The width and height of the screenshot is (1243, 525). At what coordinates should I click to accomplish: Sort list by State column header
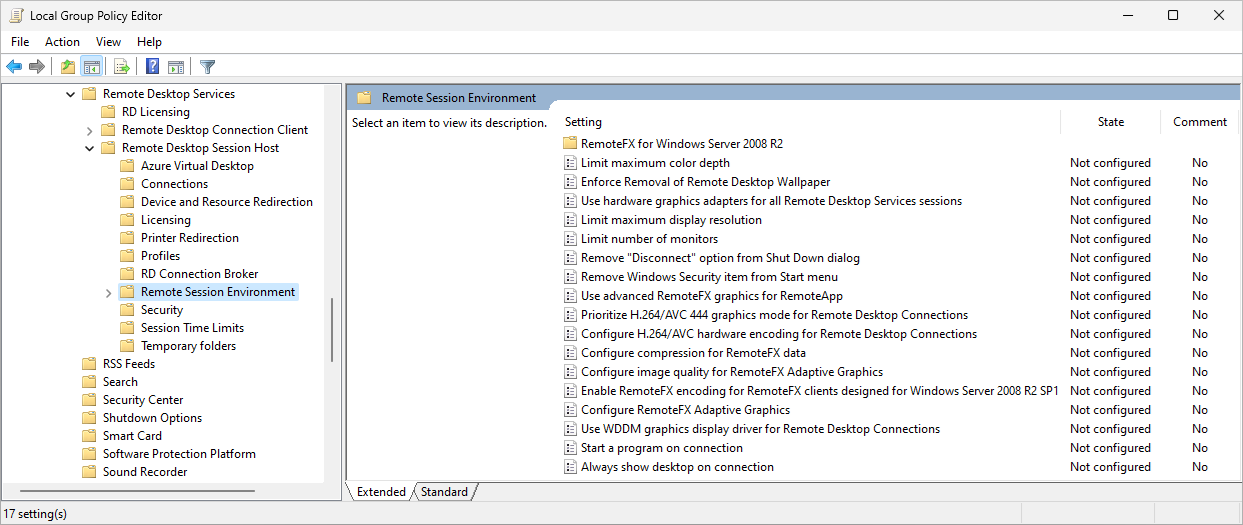point(1110,122)
